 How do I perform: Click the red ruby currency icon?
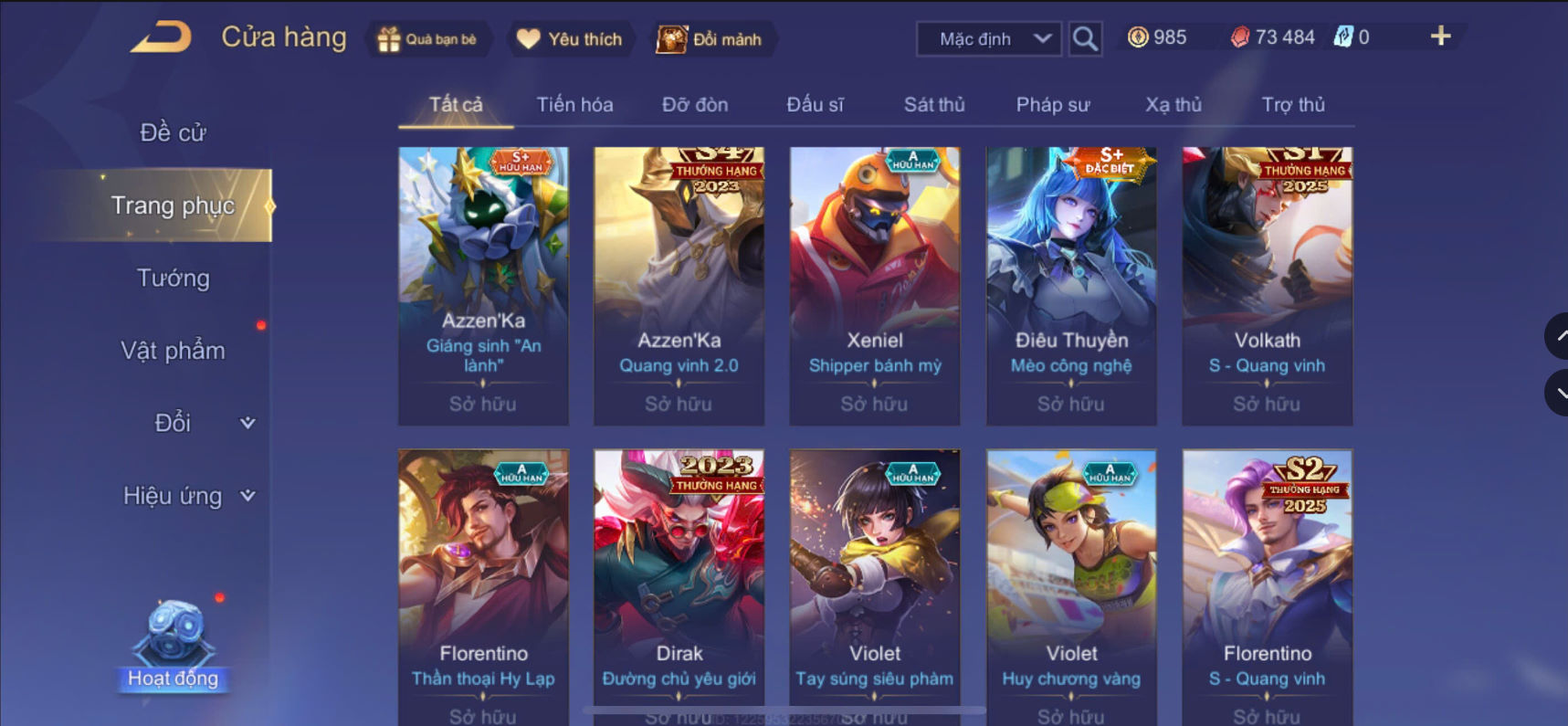[x=1239, y=37]
